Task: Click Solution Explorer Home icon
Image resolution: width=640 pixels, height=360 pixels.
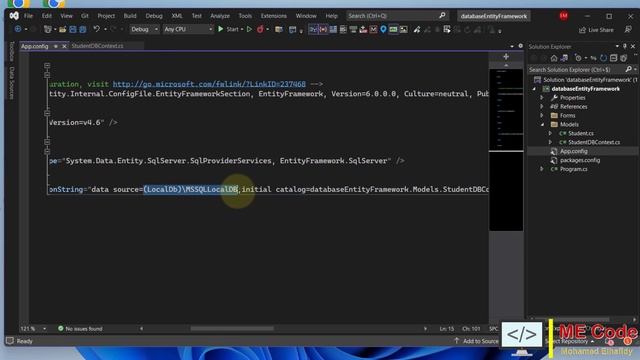Action: pos(554,58)
